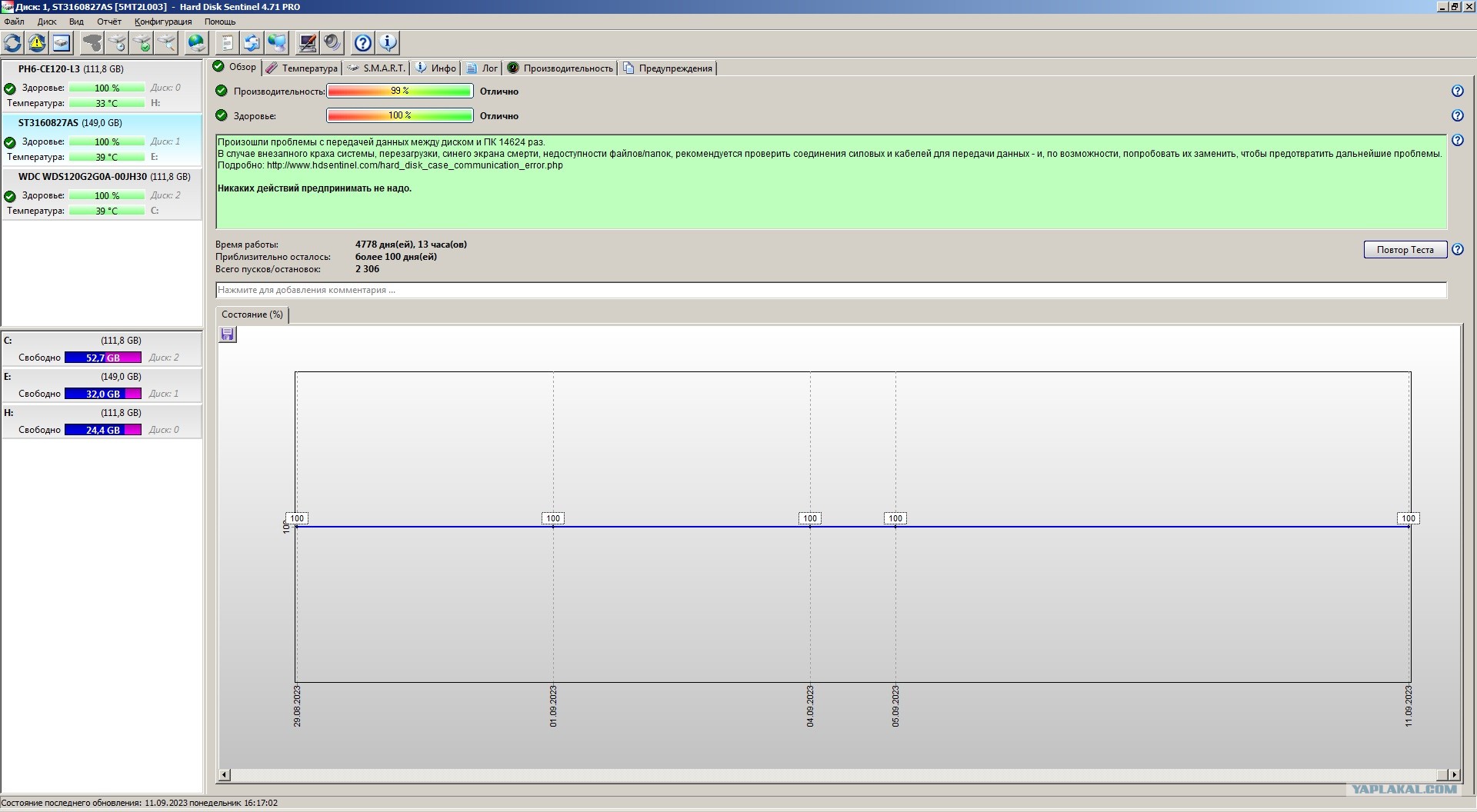The height and width of the screenshot is (812, 1477).
Task: Select the E: partition row
Action: tap(102, 385)
